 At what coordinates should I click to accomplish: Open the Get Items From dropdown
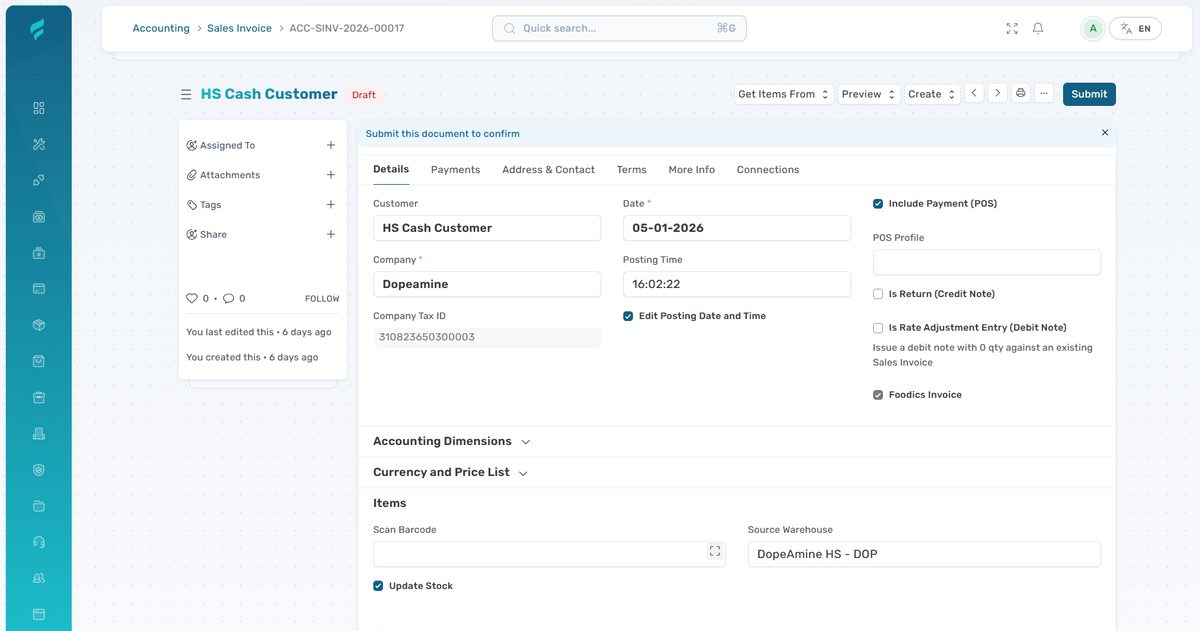782,93
